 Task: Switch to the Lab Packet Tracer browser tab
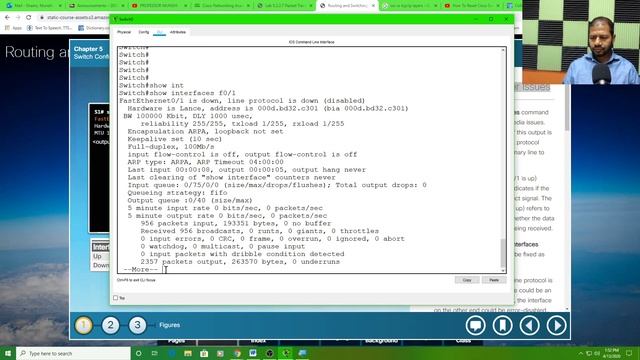point(284,6)
